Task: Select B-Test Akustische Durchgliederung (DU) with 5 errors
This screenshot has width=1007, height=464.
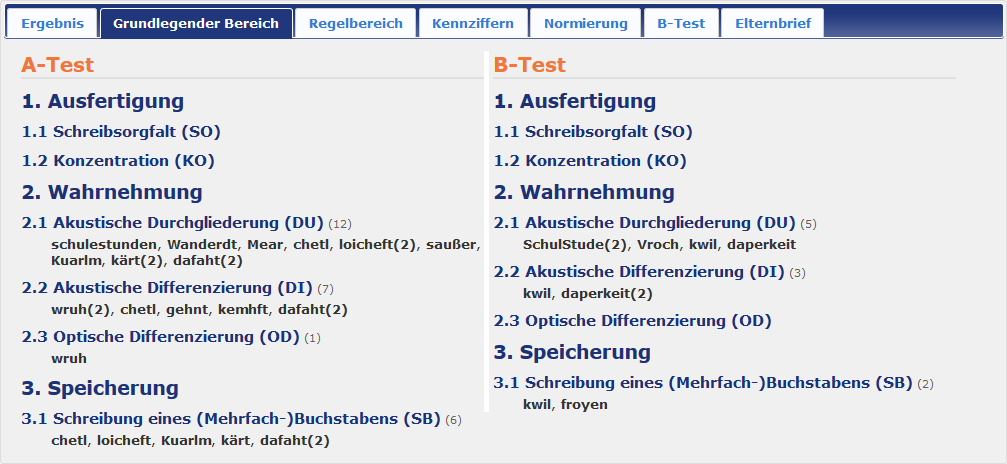Action: (x=645, y=222)
